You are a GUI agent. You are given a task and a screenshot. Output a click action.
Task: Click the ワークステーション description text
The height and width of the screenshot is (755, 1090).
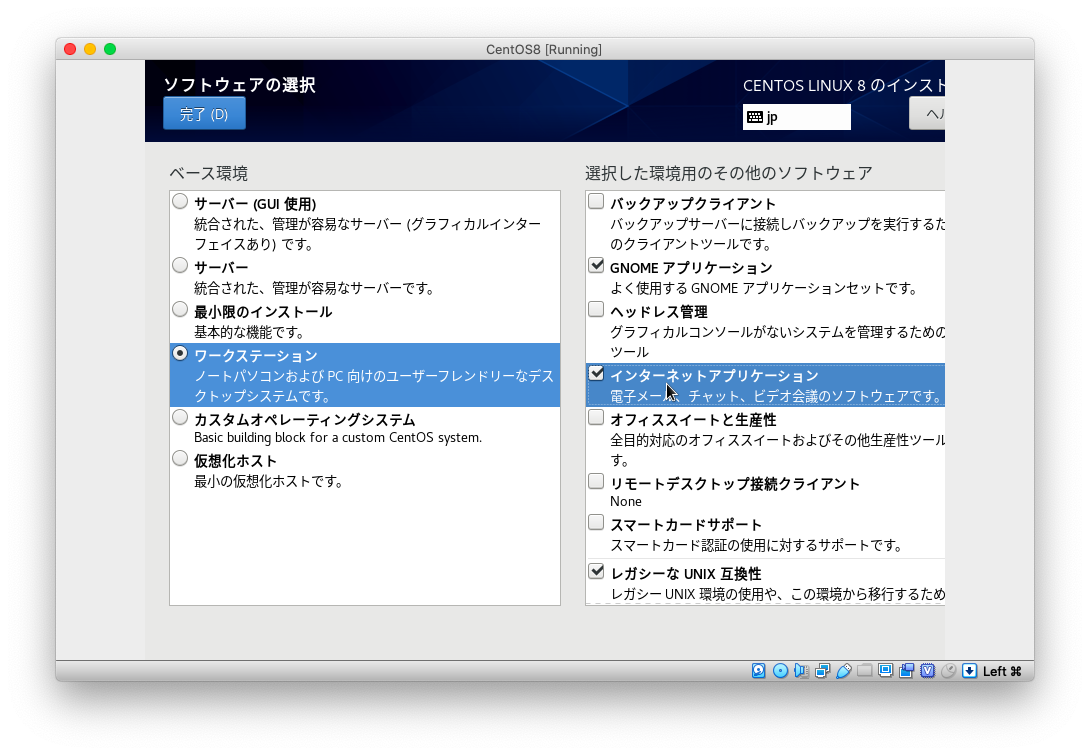point(373,386)
